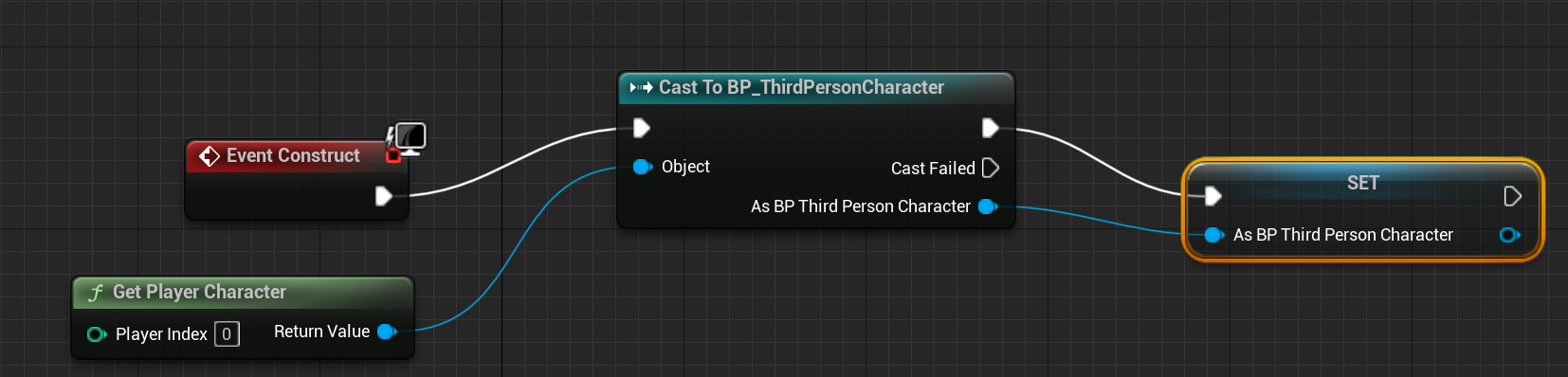Select the SET node title
Viewport: 1568px width, 377px height.
click(1363, 183)
